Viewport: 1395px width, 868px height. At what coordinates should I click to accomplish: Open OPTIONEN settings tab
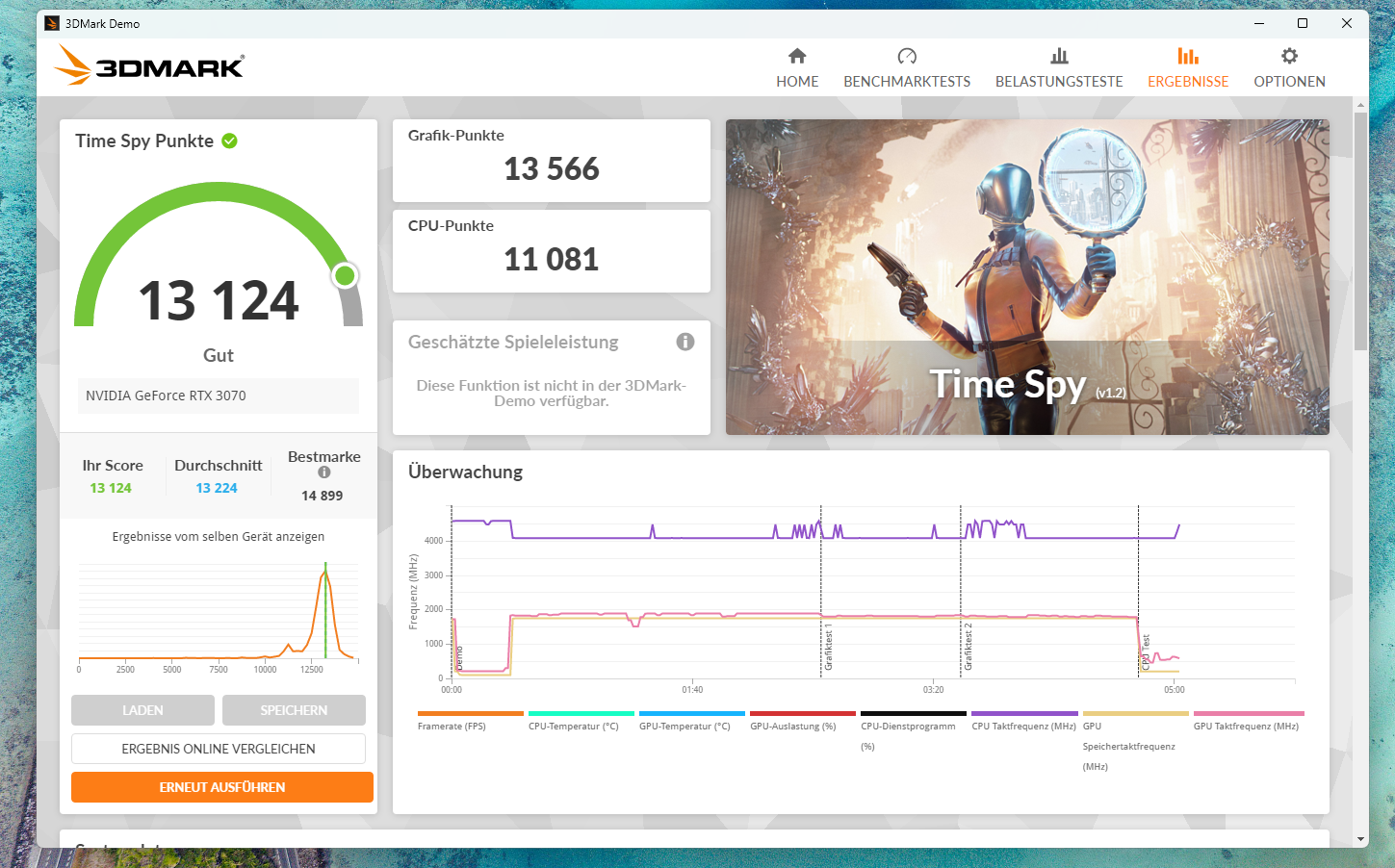[1289, 67]
